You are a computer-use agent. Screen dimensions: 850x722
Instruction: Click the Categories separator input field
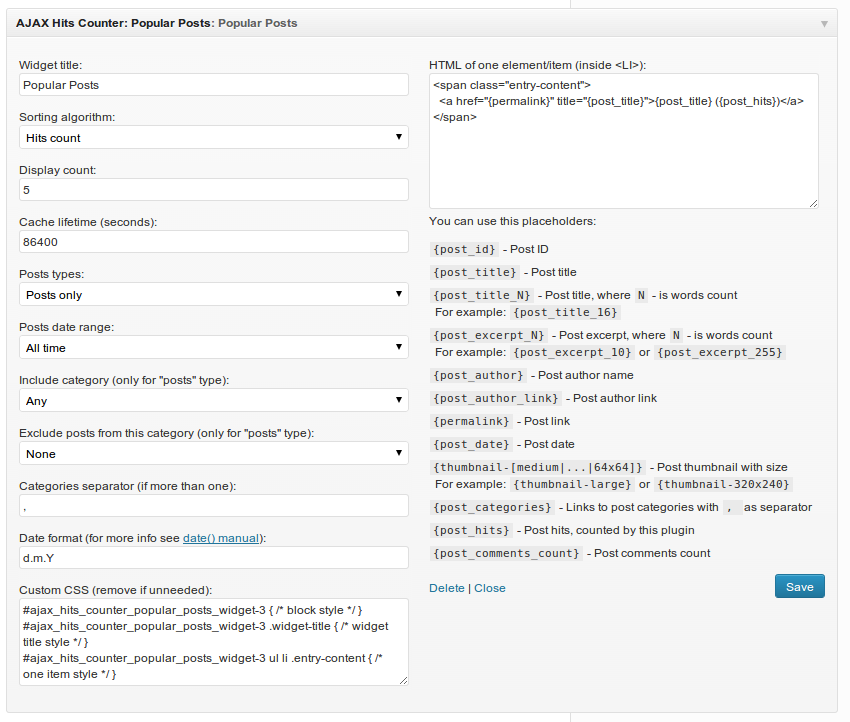[214, 506]
